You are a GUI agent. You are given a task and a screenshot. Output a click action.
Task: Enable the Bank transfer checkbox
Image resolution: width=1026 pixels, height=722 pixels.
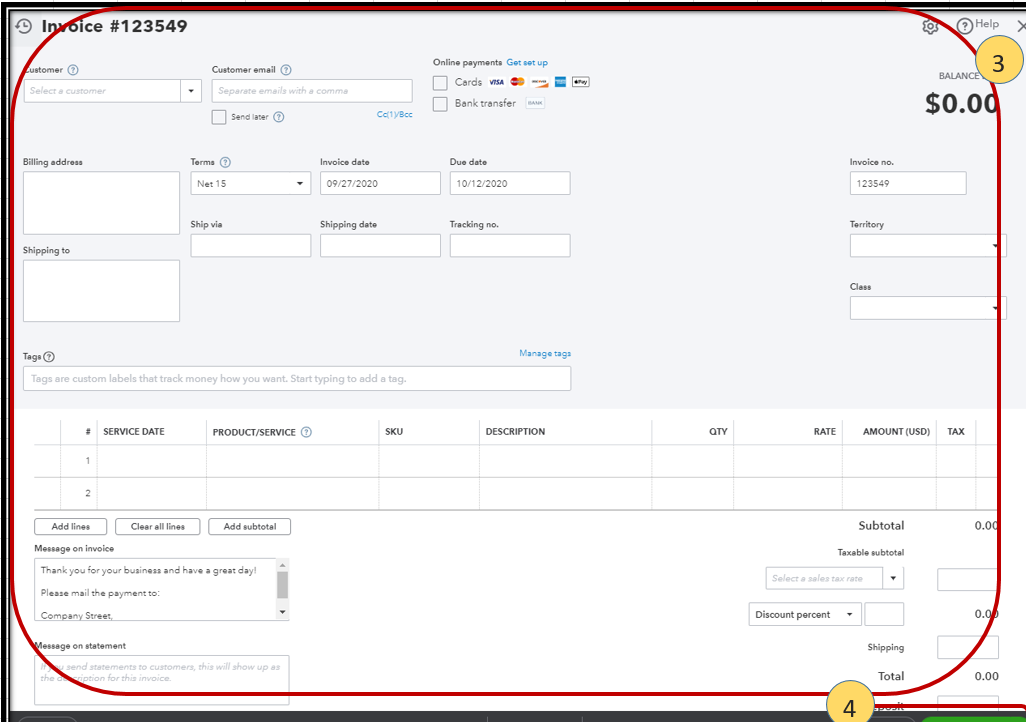pos(440,104)
